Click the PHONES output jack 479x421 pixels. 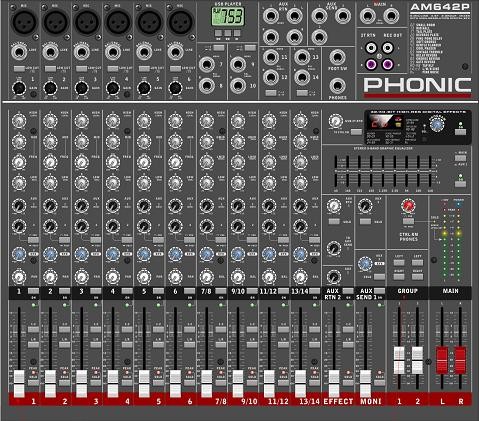(x=337, y=86)
